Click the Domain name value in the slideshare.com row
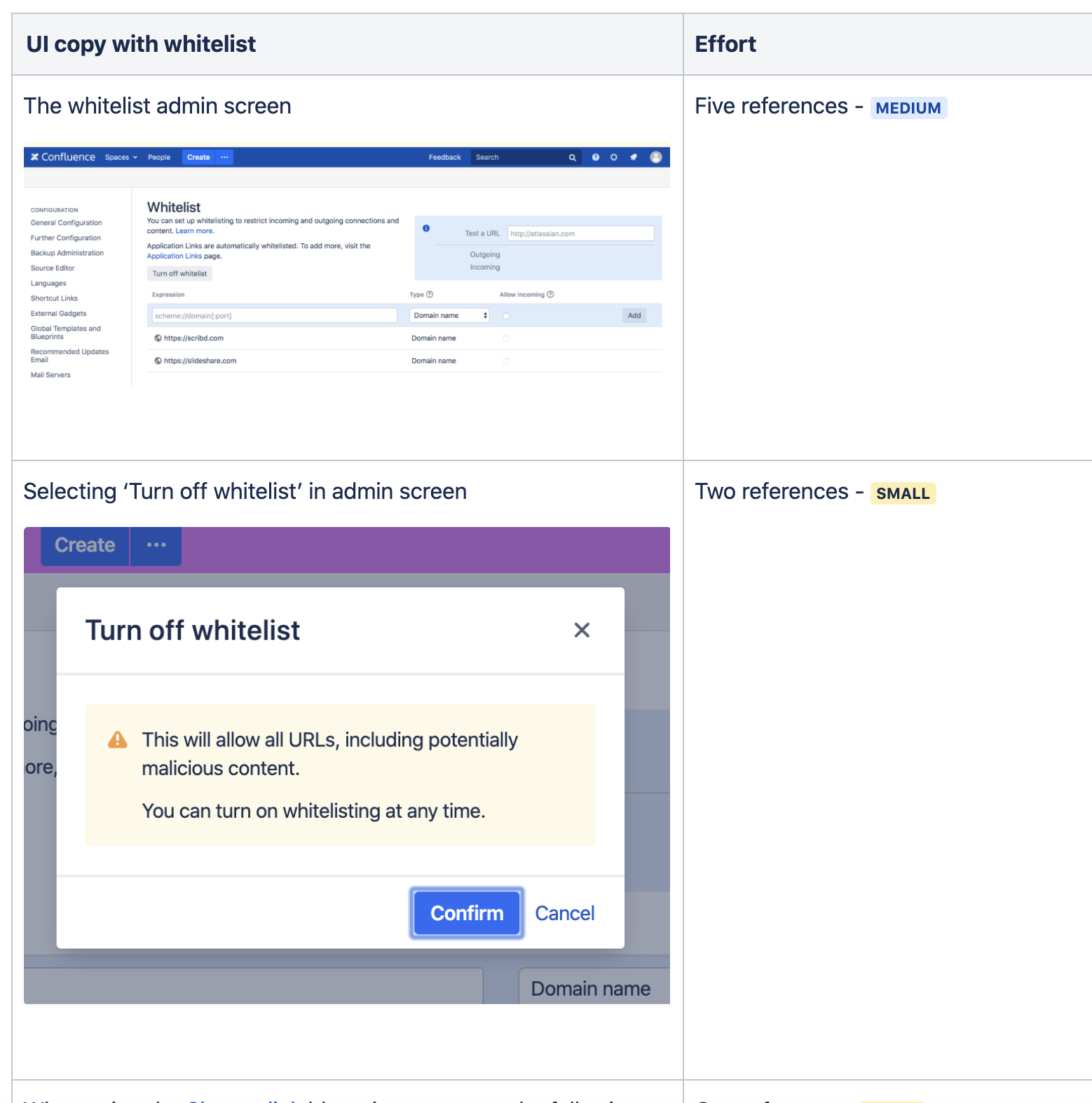Image resolution: width=1092 pixels, height=1103 pixels. (434, 361)
